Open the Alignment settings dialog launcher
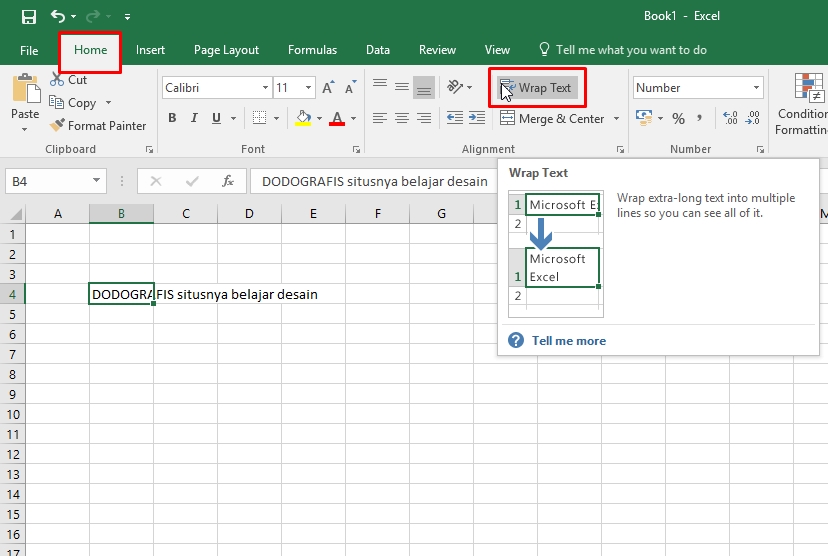Image resolution: width=828 pixels, height=556 pixels. pos(620,149)
